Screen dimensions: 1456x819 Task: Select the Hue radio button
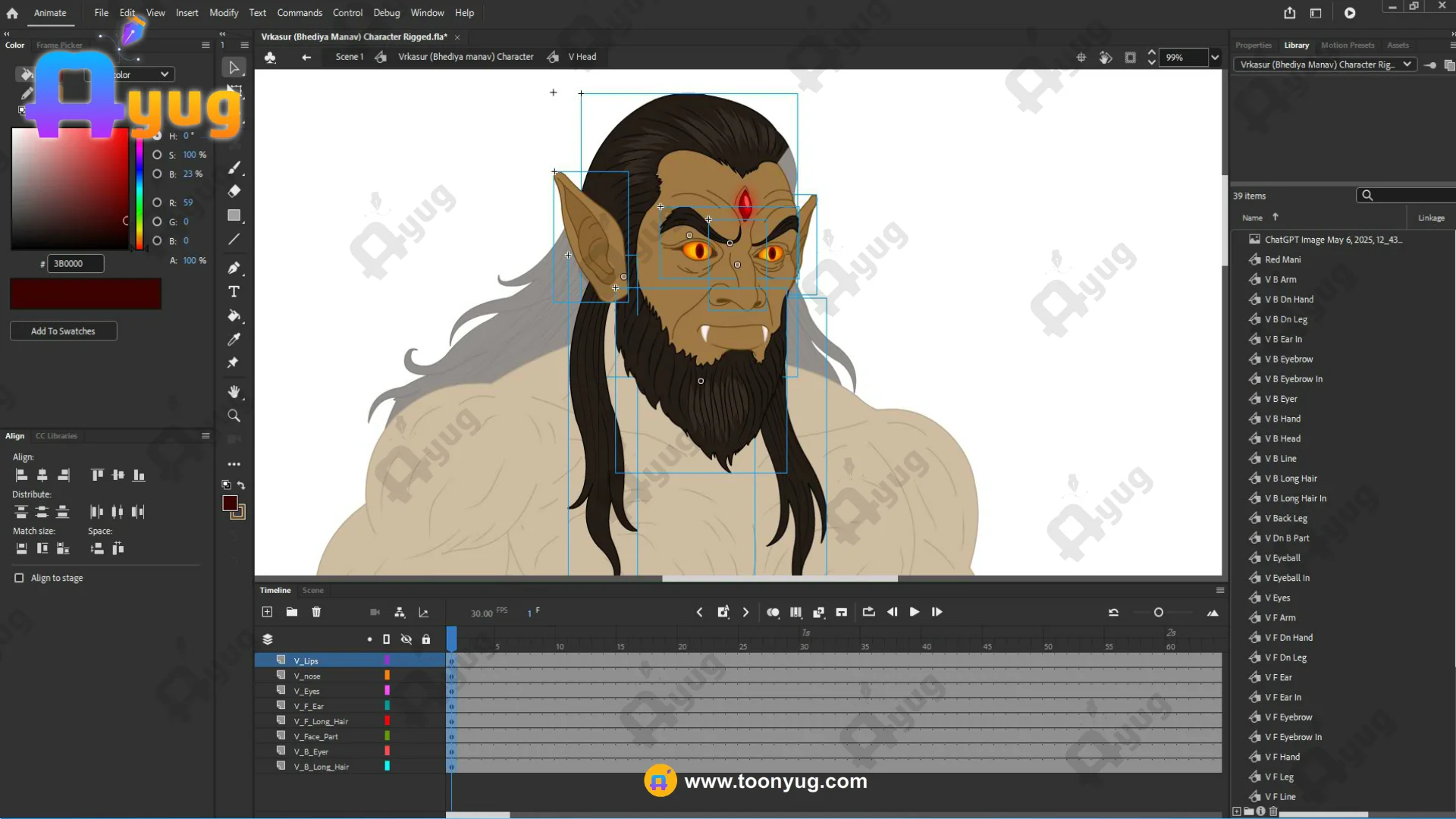(x=157, y=136)
